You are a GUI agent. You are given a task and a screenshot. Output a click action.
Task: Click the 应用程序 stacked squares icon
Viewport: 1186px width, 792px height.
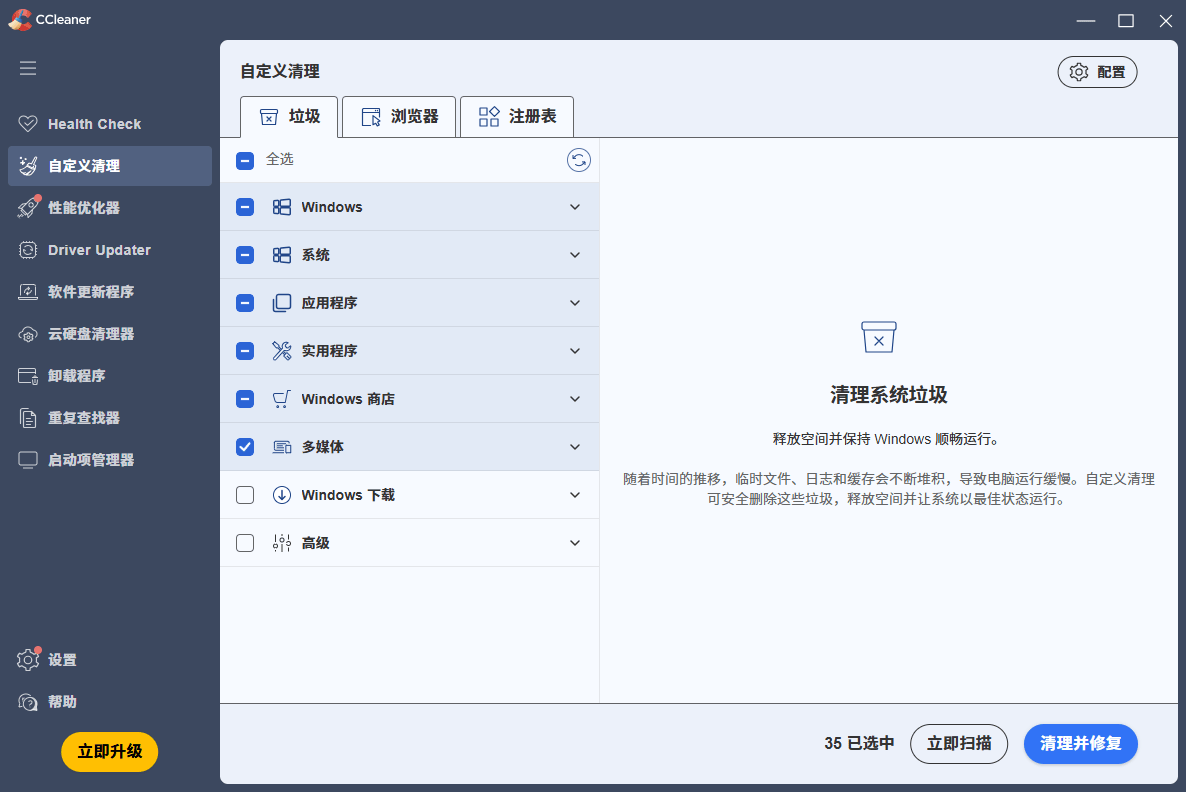(281, 303)
